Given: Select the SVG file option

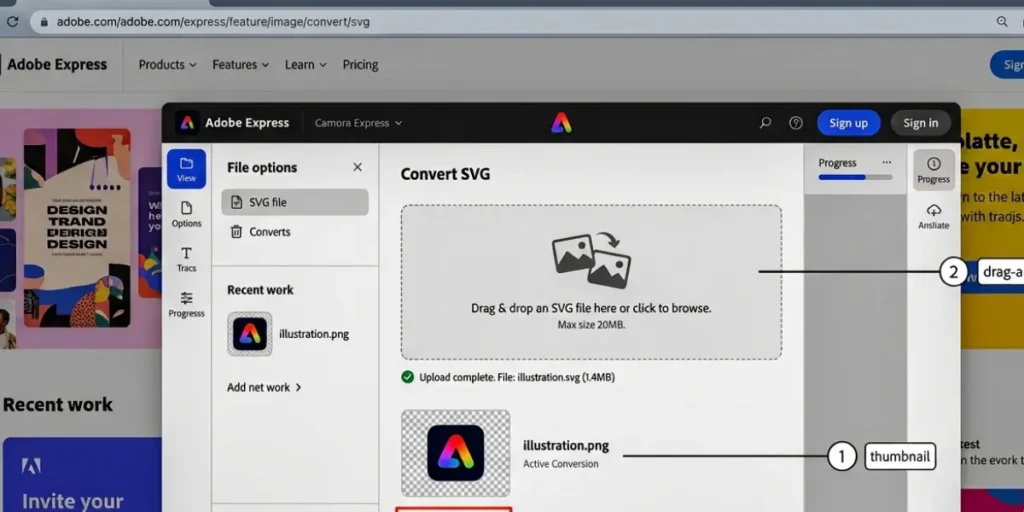Looking at the screenshot, I should 295,202.
